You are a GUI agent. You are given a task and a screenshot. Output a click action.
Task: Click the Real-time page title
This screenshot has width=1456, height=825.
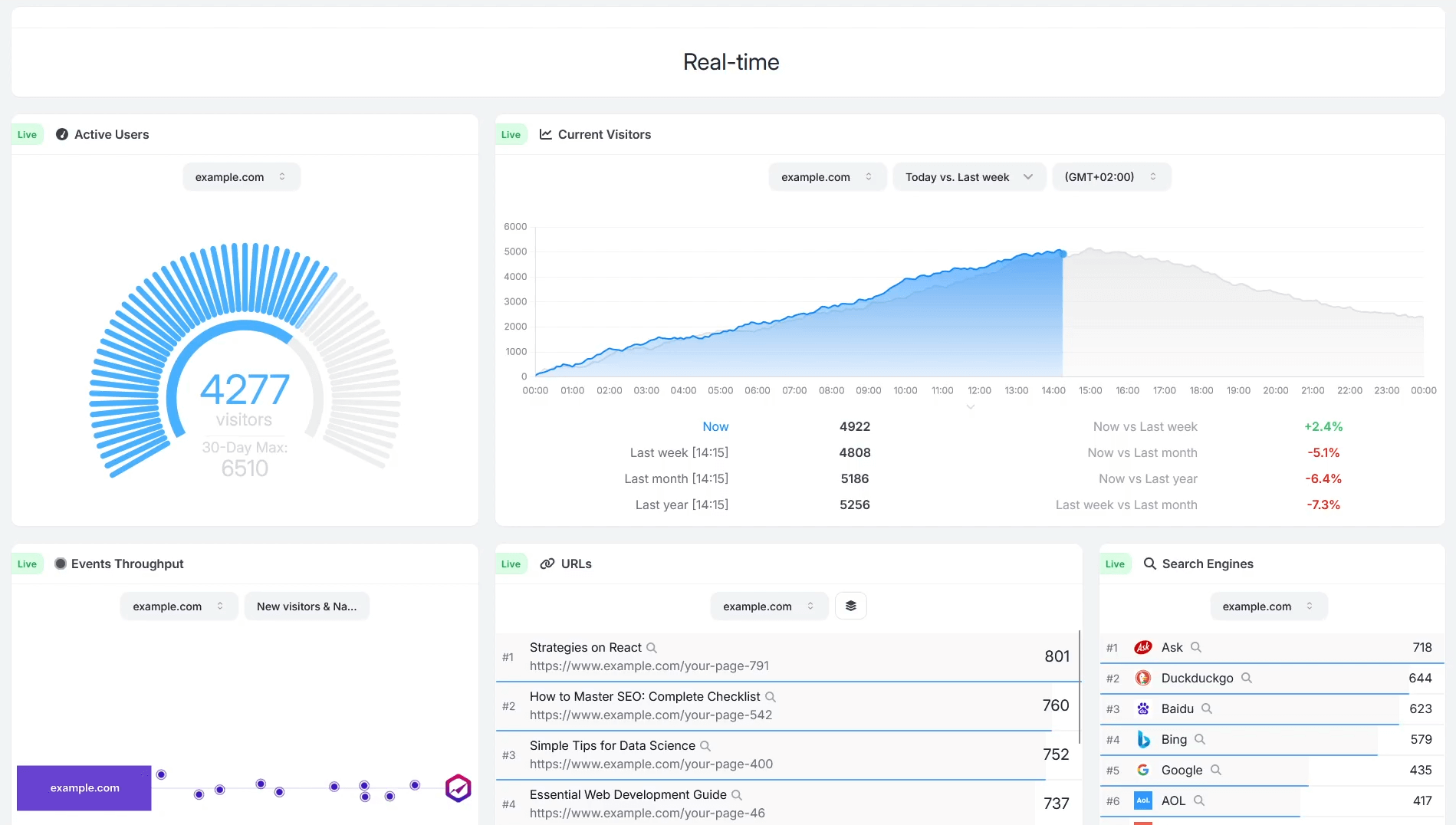(731, 62)
